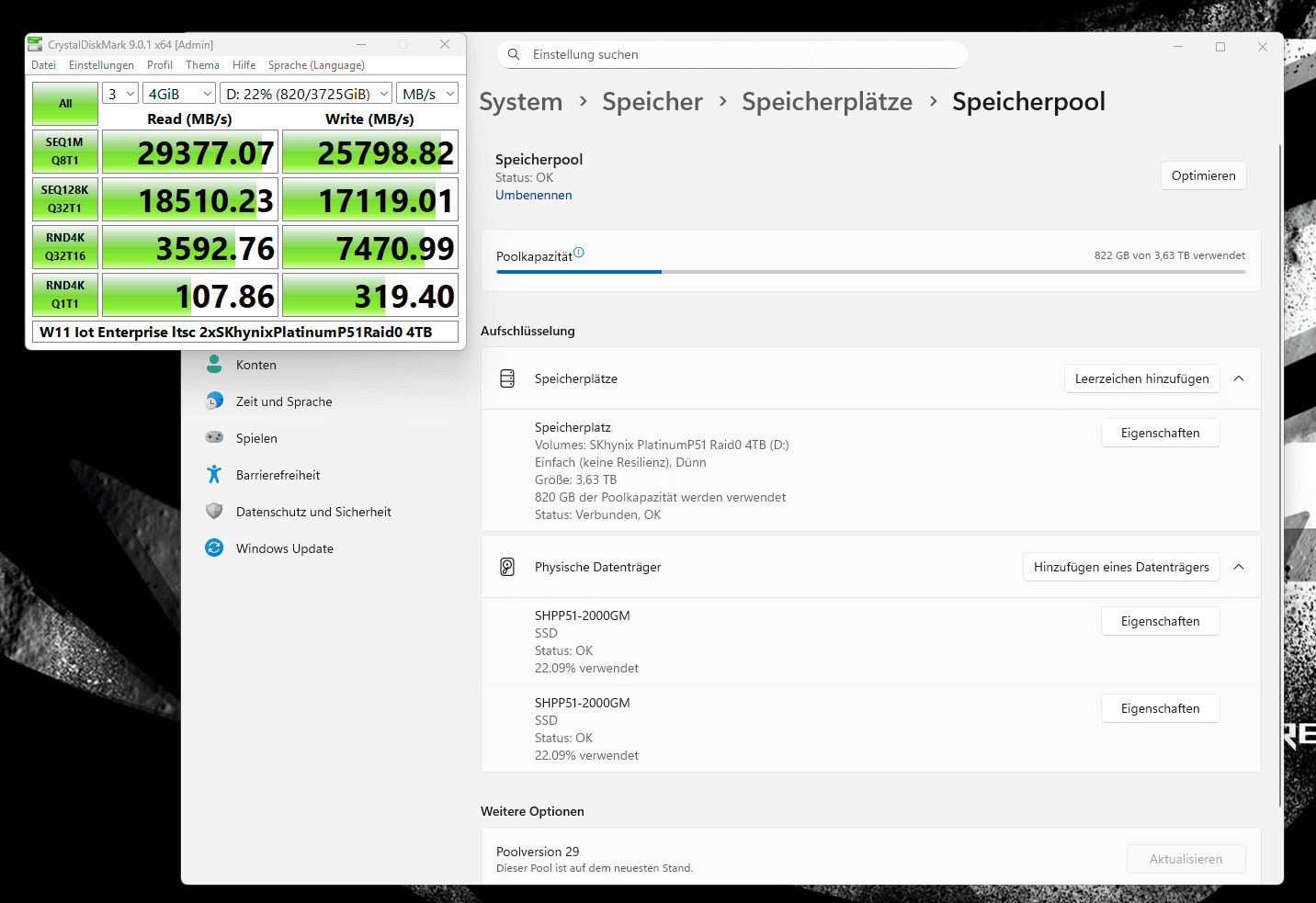Open the test count dropdown showing 3
The height and width of the screenshot is (903, 1316).
pyautogui.click(x=120, y=94)
